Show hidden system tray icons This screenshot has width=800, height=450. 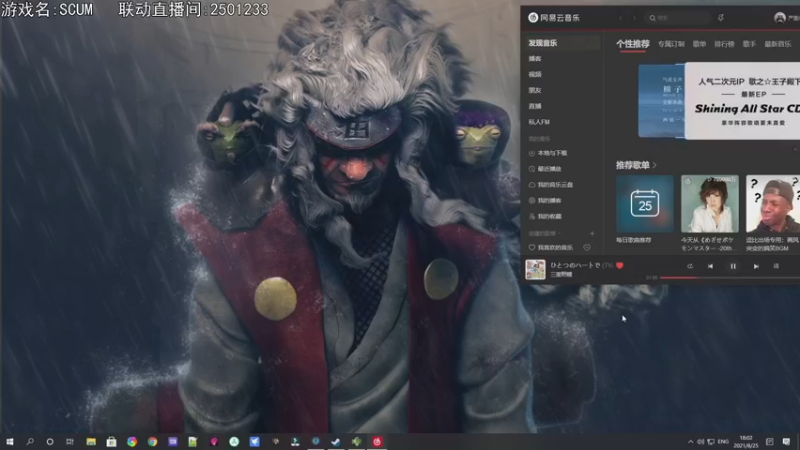[691, 442]
